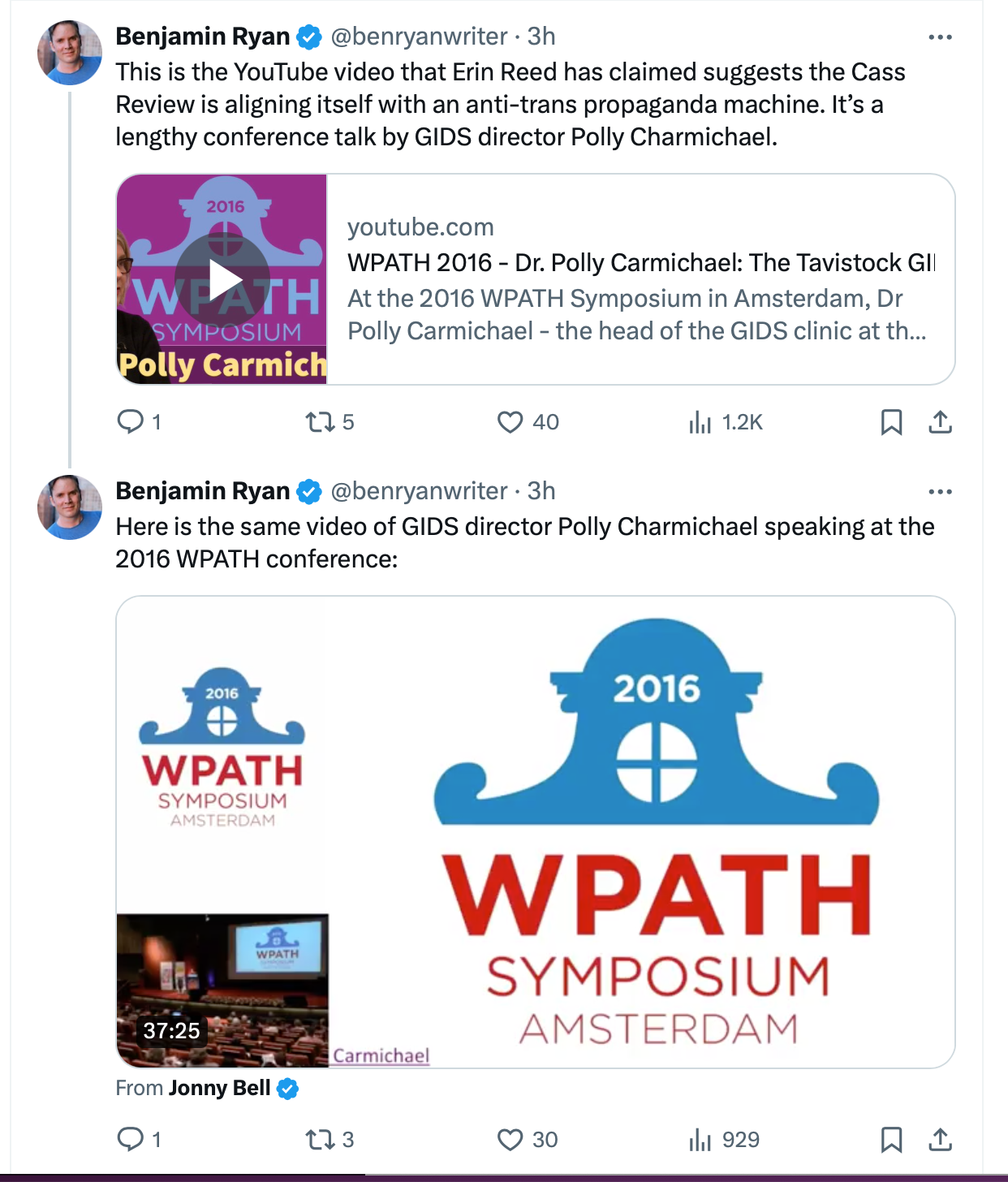Share the first tweet
This screenshot has width=1008, height=1182.
(x=940, y=421)
